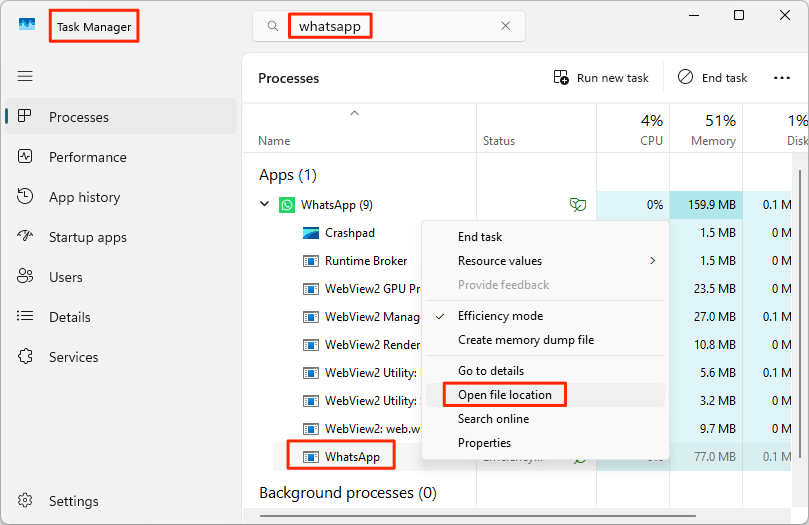Click the Startup apps gauge icon

click(25, 236)
